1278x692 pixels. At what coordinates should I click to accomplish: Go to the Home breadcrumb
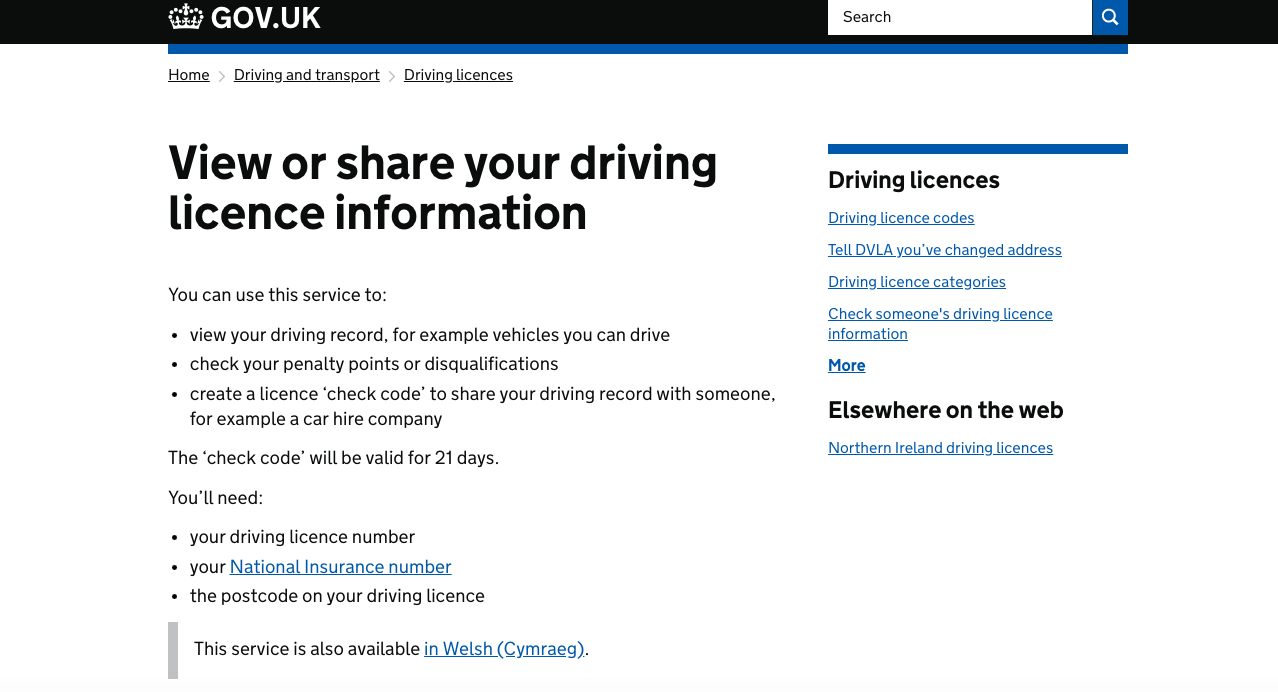click(189, 75)
